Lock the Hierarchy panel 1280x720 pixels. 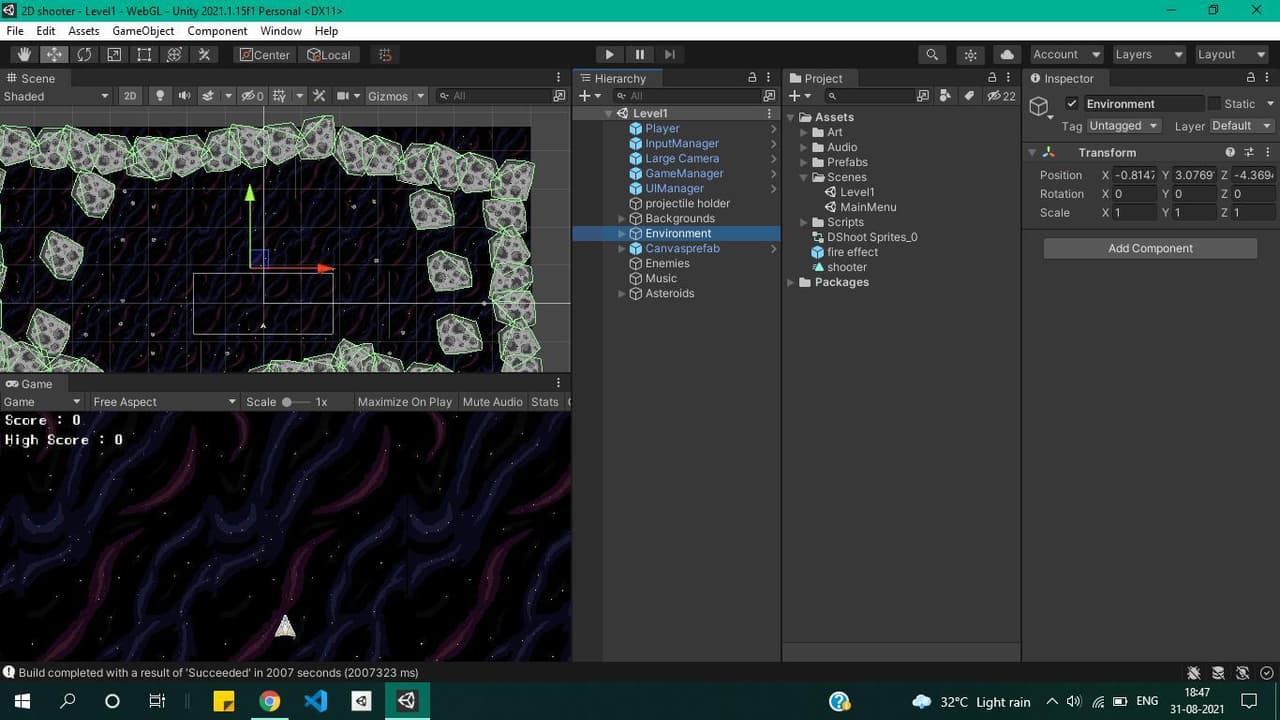752,78
